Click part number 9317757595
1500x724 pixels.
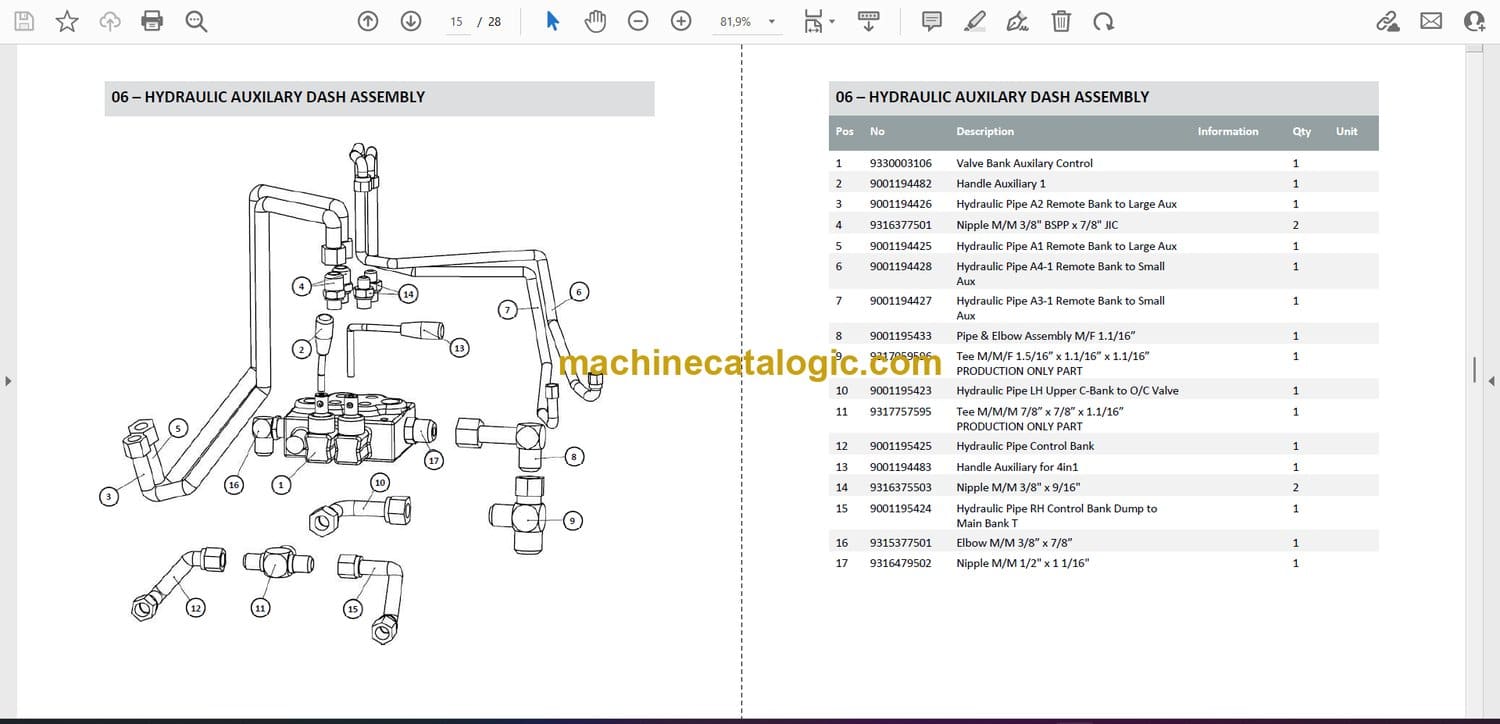(900, 411)
